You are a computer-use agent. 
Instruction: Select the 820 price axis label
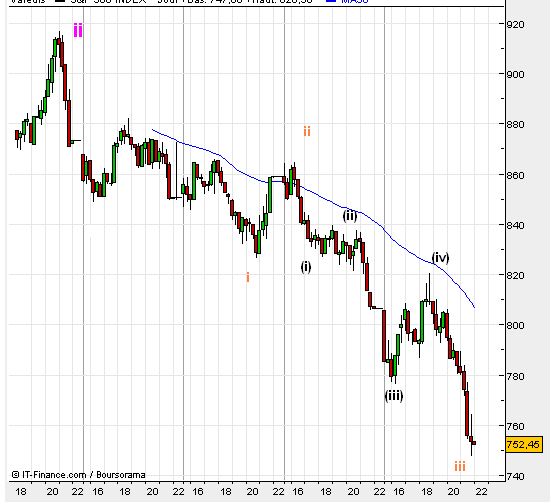pos(516,275)
